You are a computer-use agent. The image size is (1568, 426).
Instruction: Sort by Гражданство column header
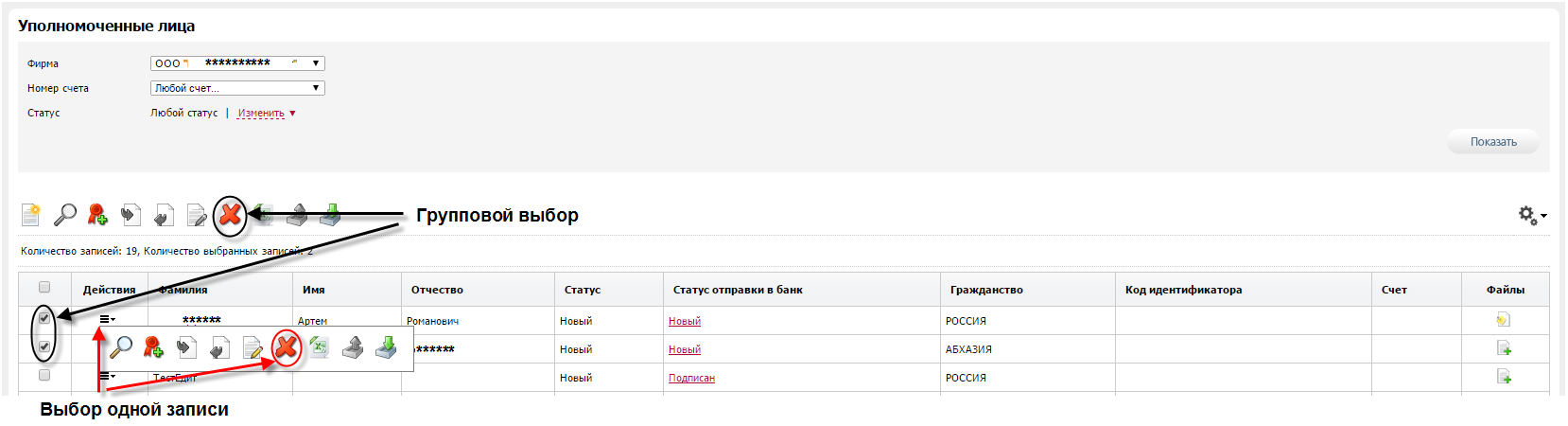coord(986,290)
